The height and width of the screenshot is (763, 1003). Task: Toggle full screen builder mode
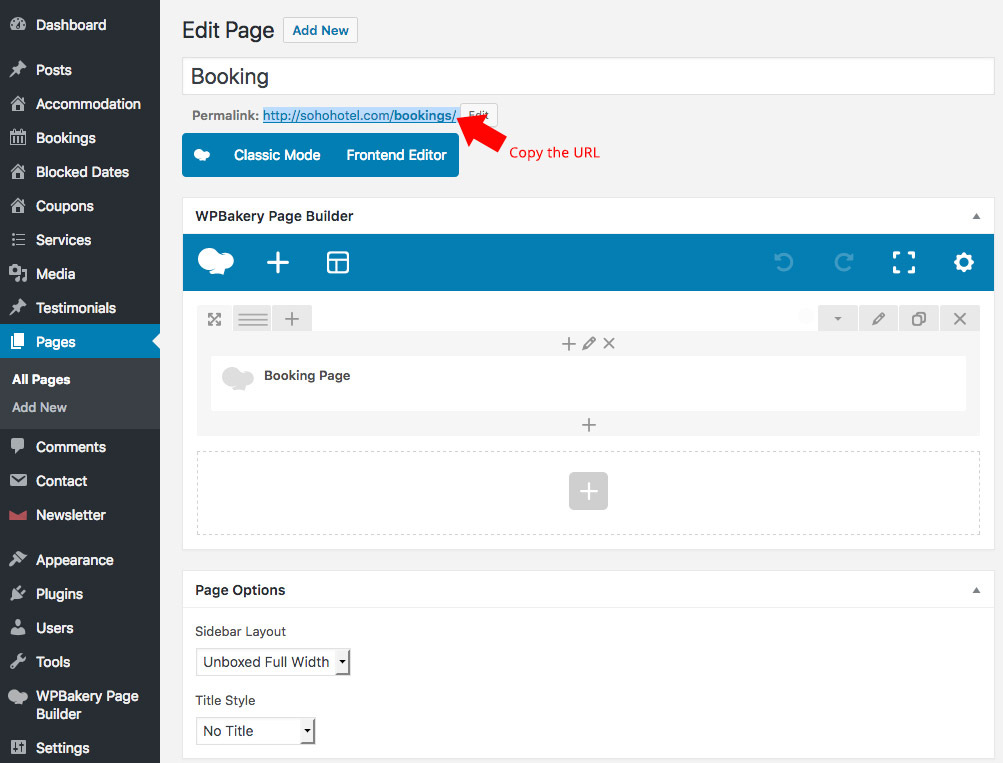(x=904, y=262)
